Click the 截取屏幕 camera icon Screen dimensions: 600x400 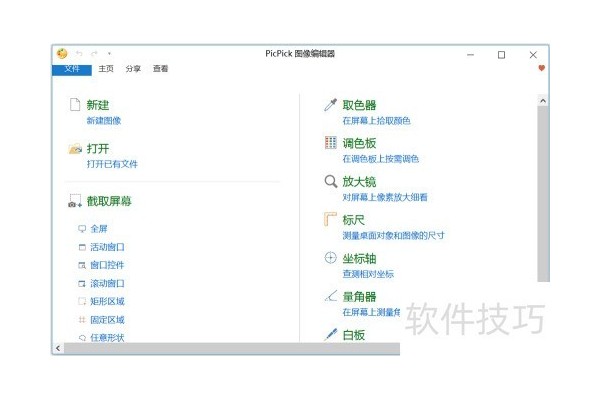point(75,201)
